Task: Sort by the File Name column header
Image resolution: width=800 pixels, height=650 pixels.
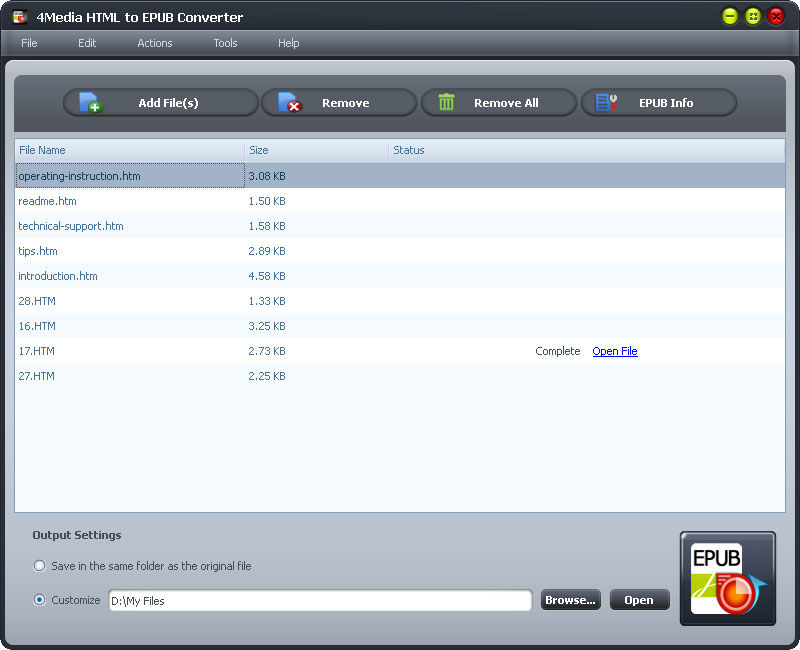Action: (130, 151)
